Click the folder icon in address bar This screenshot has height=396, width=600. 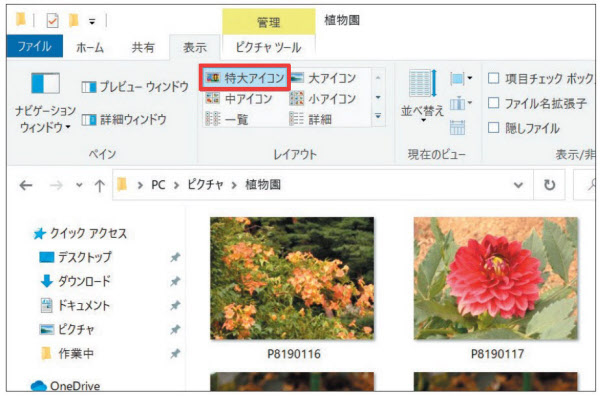pyautogui.click(x=122, y=185)
